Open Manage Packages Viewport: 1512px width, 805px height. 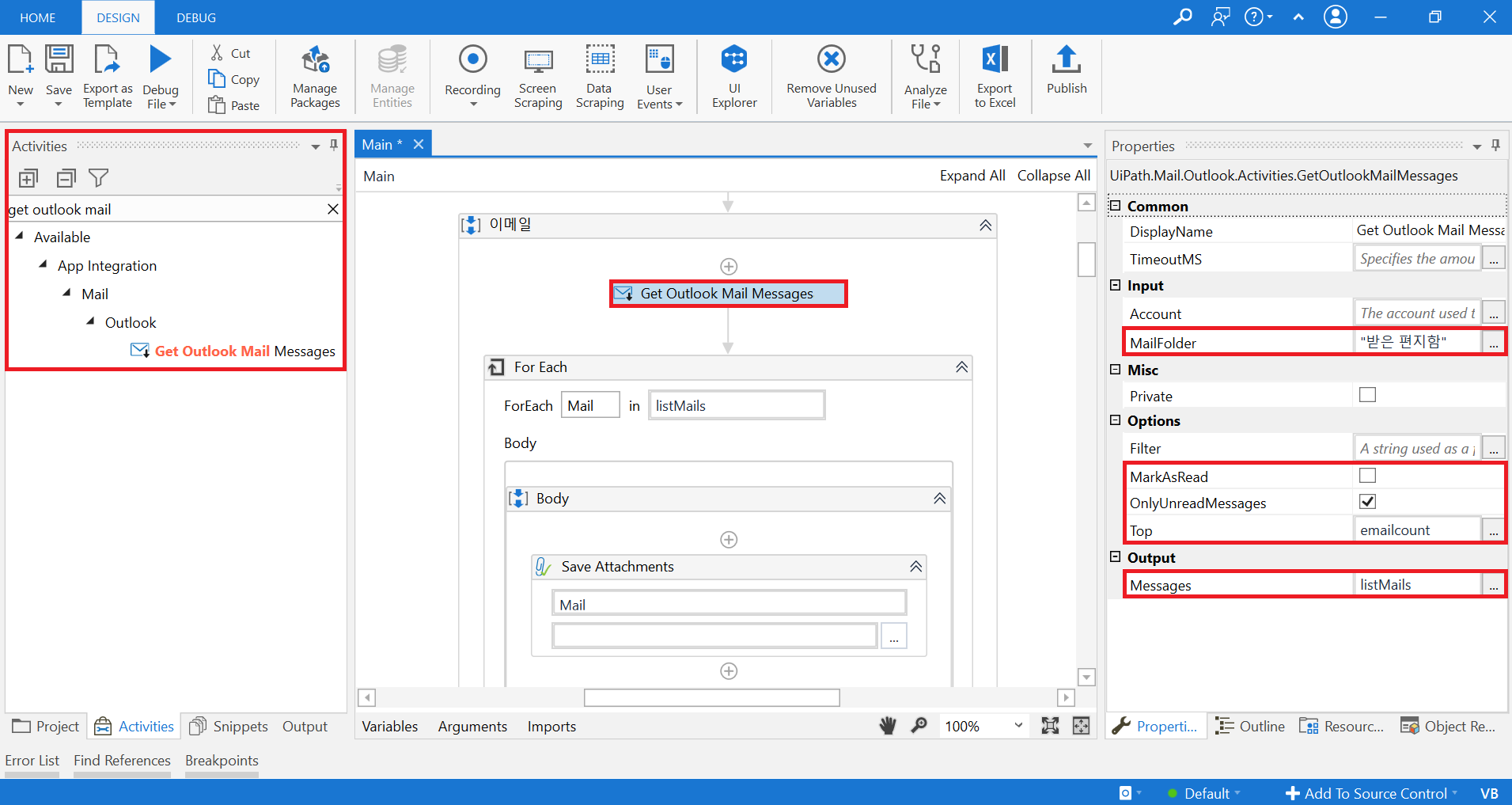(315, 76)
